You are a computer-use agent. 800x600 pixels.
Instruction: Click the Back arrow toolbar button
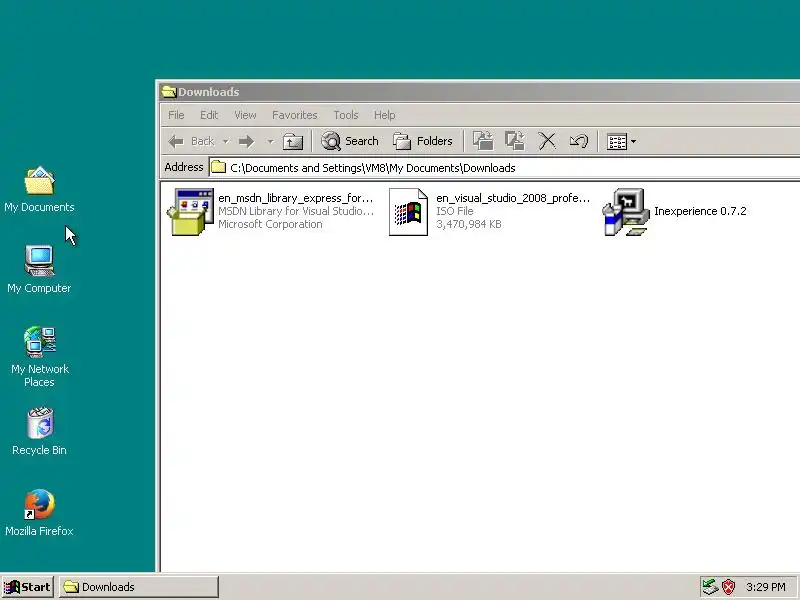(191, 141)
